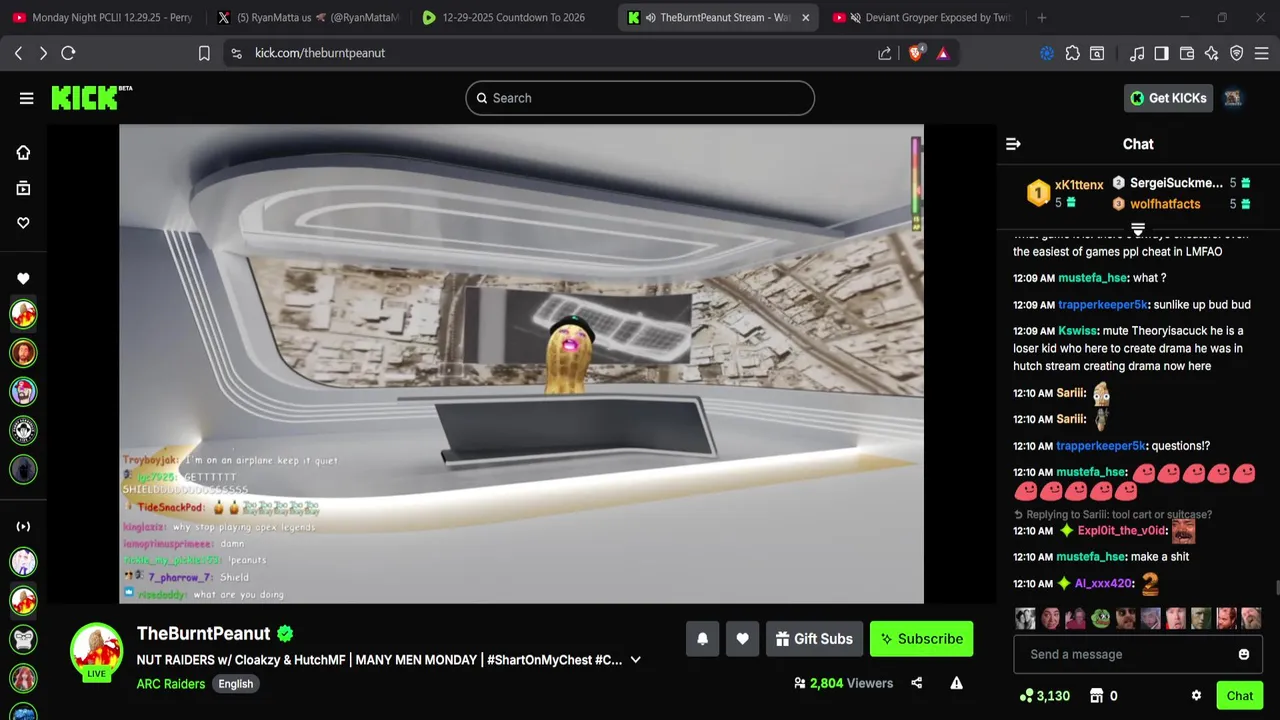Screen dimensions: 1280x720
Task: Switch to Monday Night PCLII YouTube tab
Action: tap(101, 17)
